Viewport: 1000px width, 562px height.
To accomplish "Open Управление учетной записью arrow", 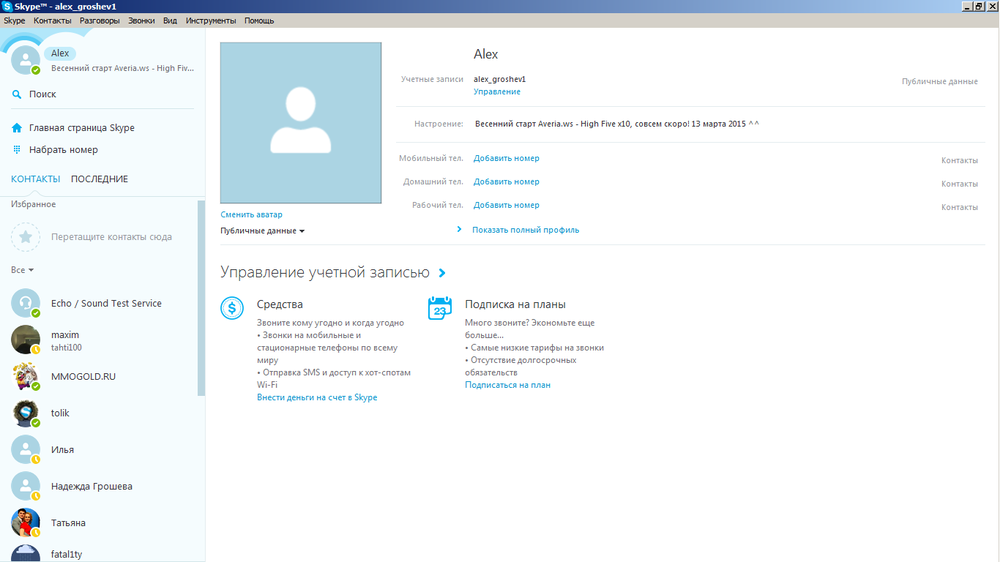I will [442, 272].
